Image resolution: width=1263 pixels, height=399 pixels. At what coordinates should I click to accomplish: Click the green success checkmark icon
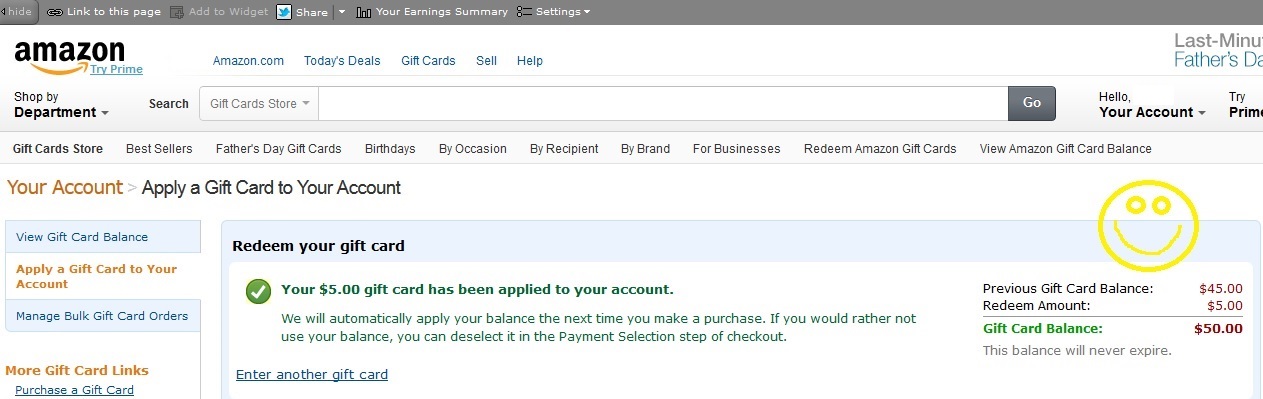click(259, 291)
